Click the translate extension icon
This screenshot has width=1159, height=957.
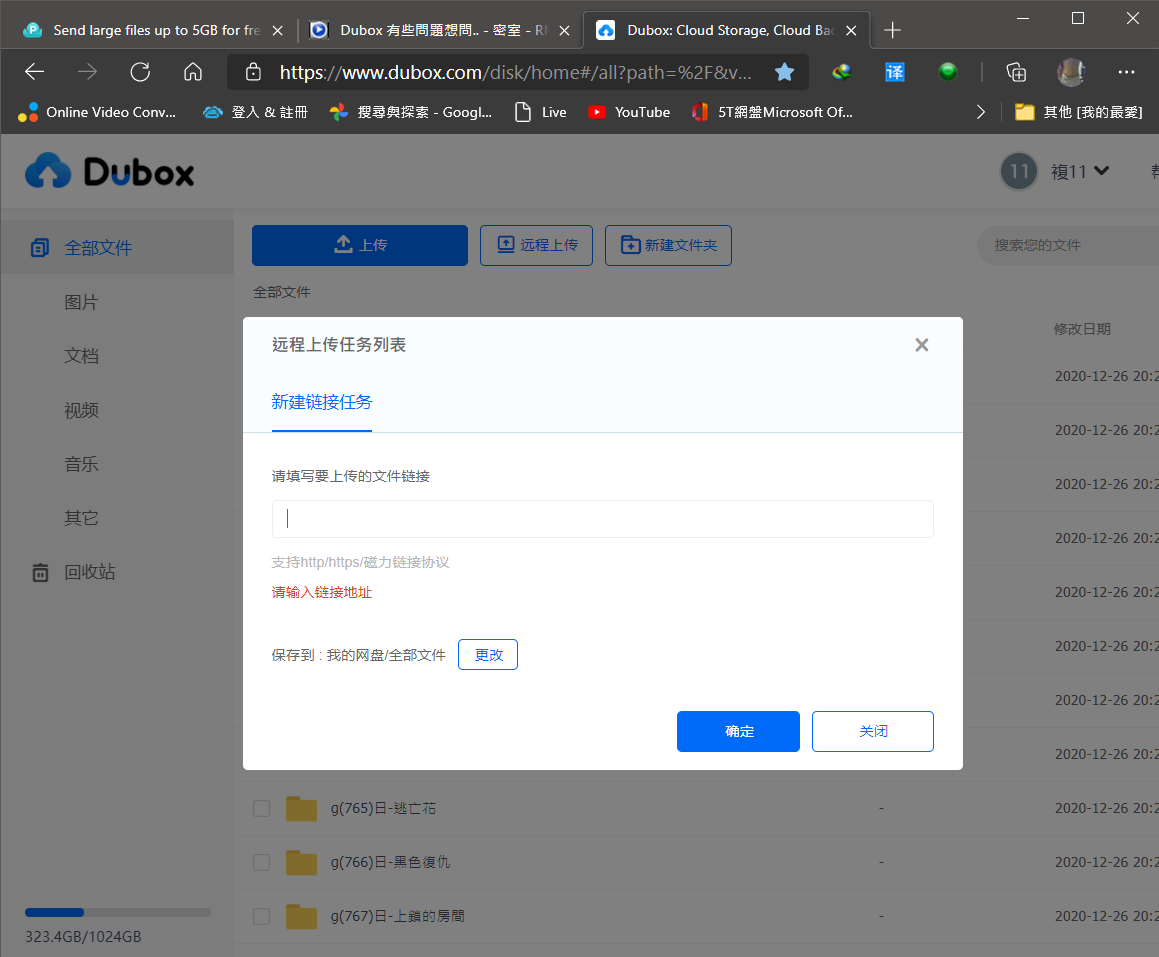click(x=894, y=72)
